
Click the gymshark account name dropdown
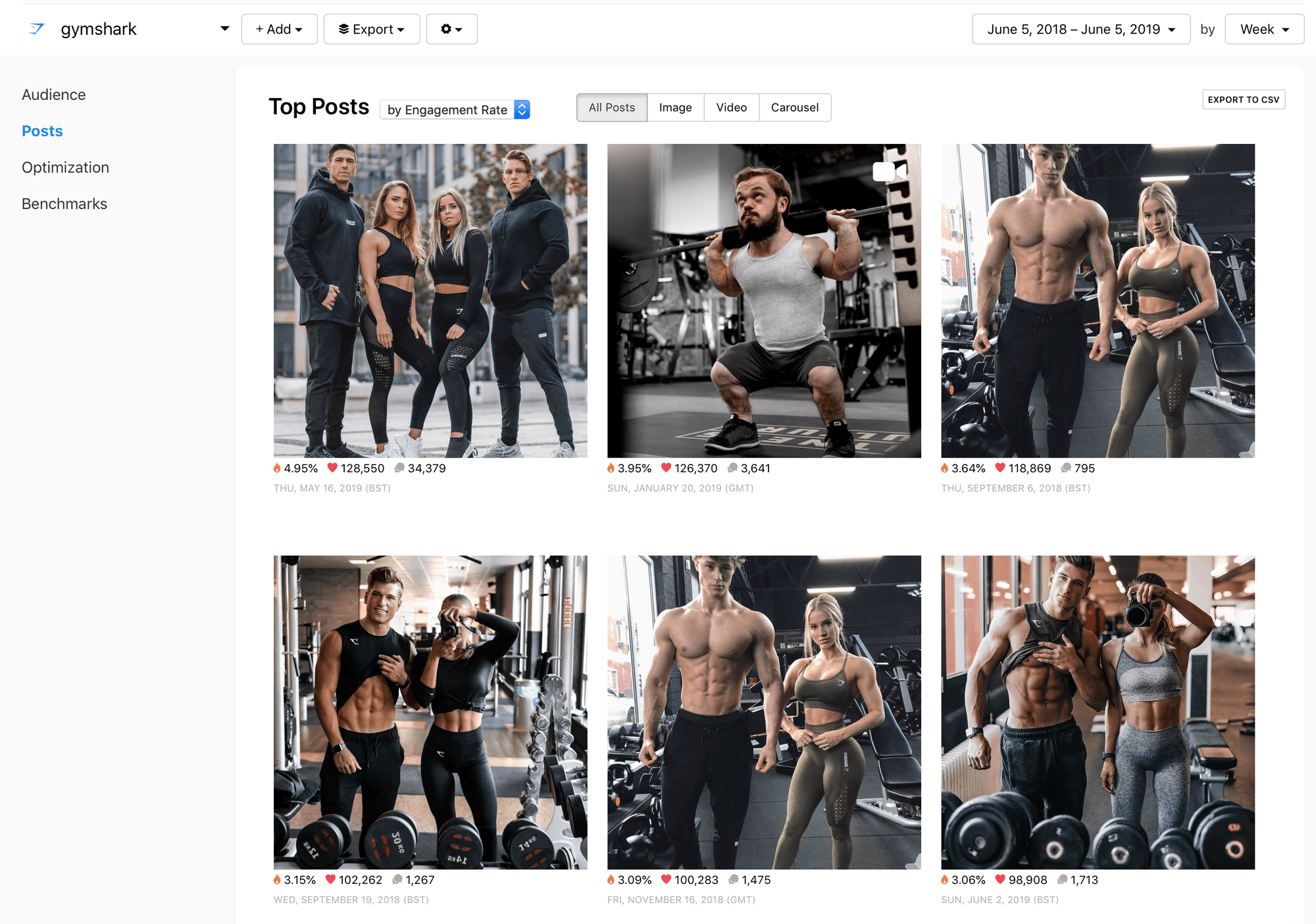223,29
